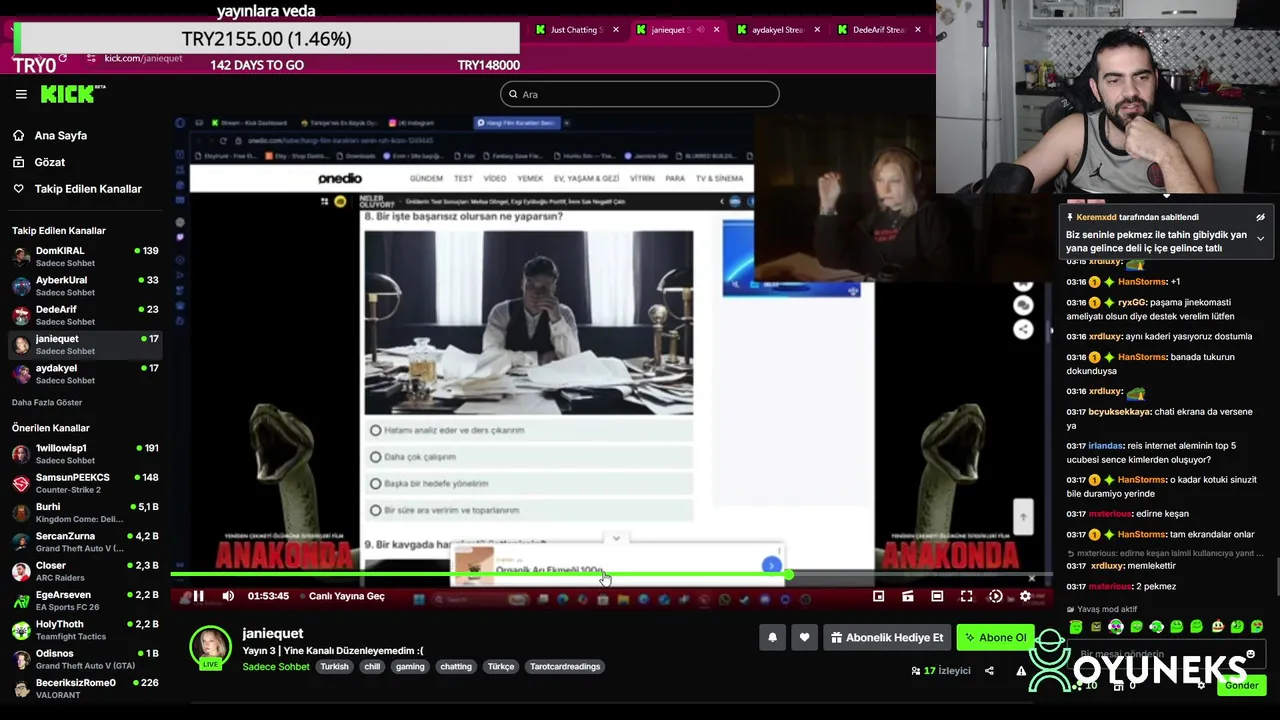Switch to DedeArif Stream browser tab

tap(879, 30)
